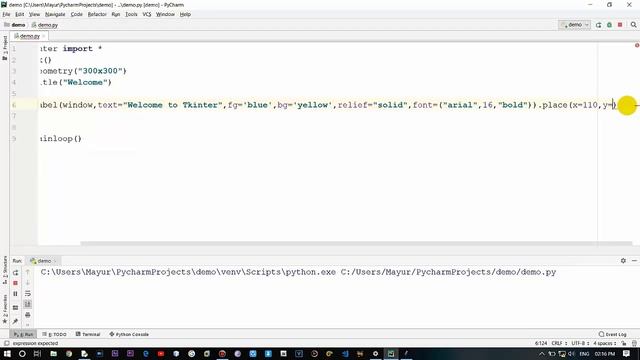
Task: Click the Restore Layout icon in Run panel
Action: pos(16,307)
